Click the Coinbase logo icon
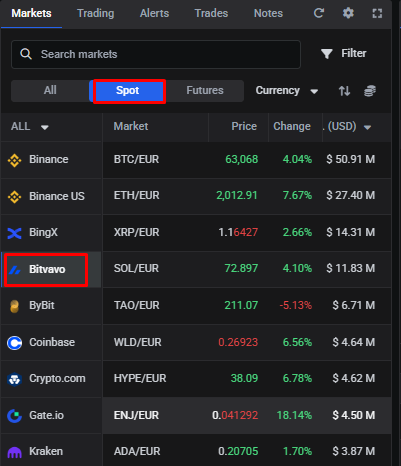 [x=14, y=343]
